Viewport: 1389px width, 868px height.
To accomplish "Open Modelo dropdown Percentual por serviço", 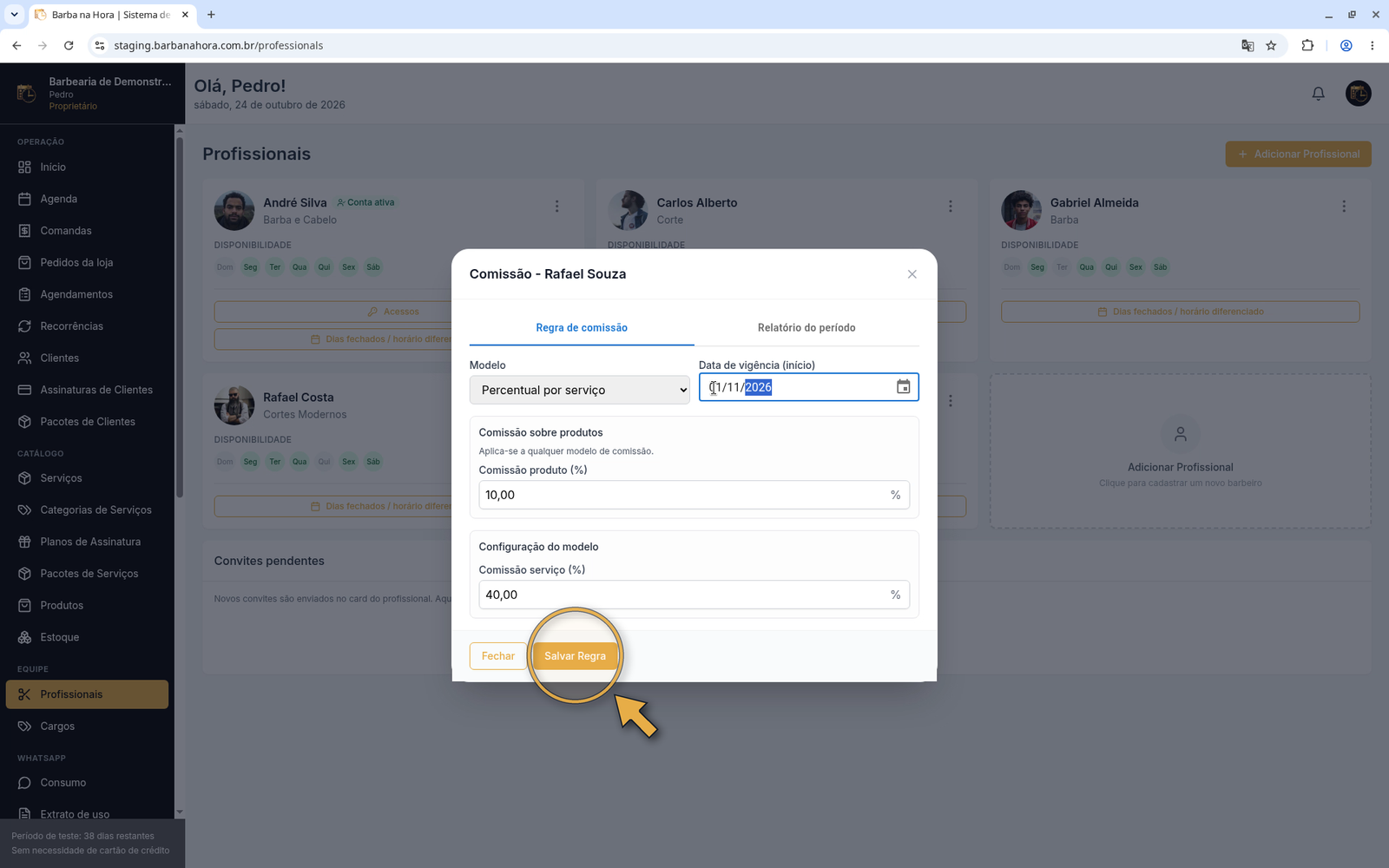I will pos(580,390).
